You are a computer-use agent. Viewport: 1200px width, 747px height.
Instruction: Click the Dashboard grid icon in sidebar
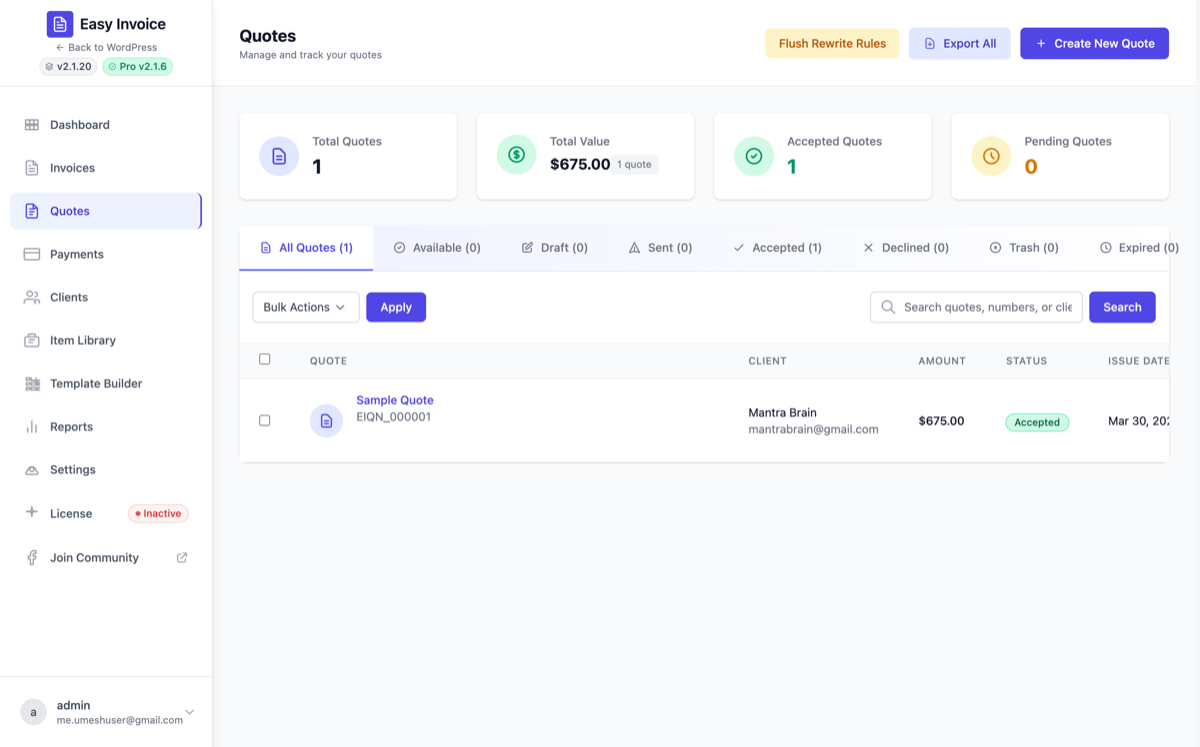32,125
